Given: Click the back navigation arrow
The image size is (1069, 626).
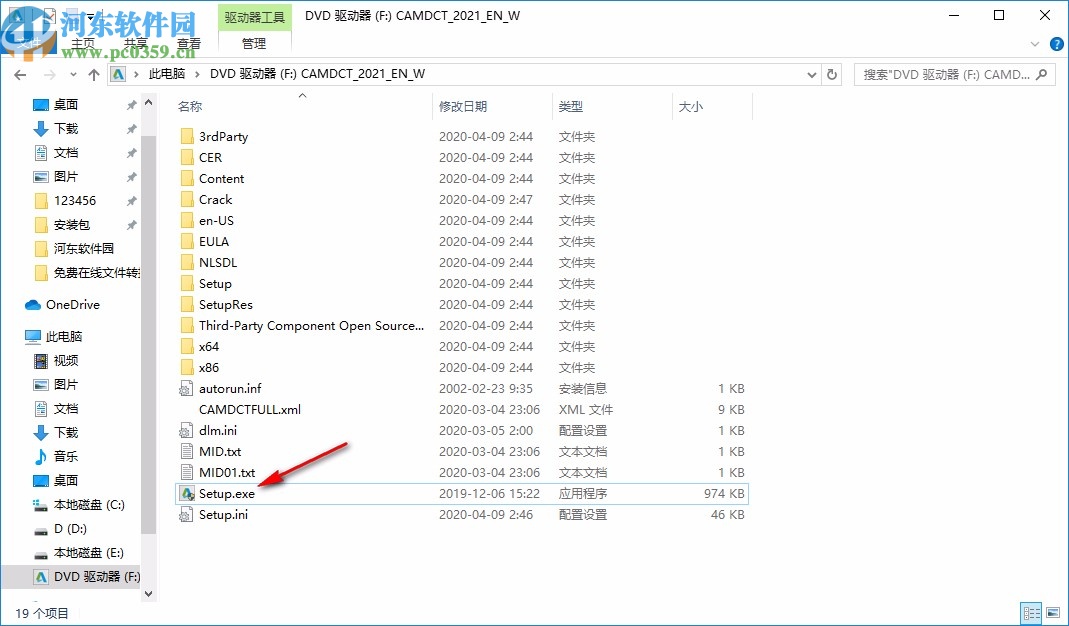Looking at the screenshot, I should click(20, 74).
